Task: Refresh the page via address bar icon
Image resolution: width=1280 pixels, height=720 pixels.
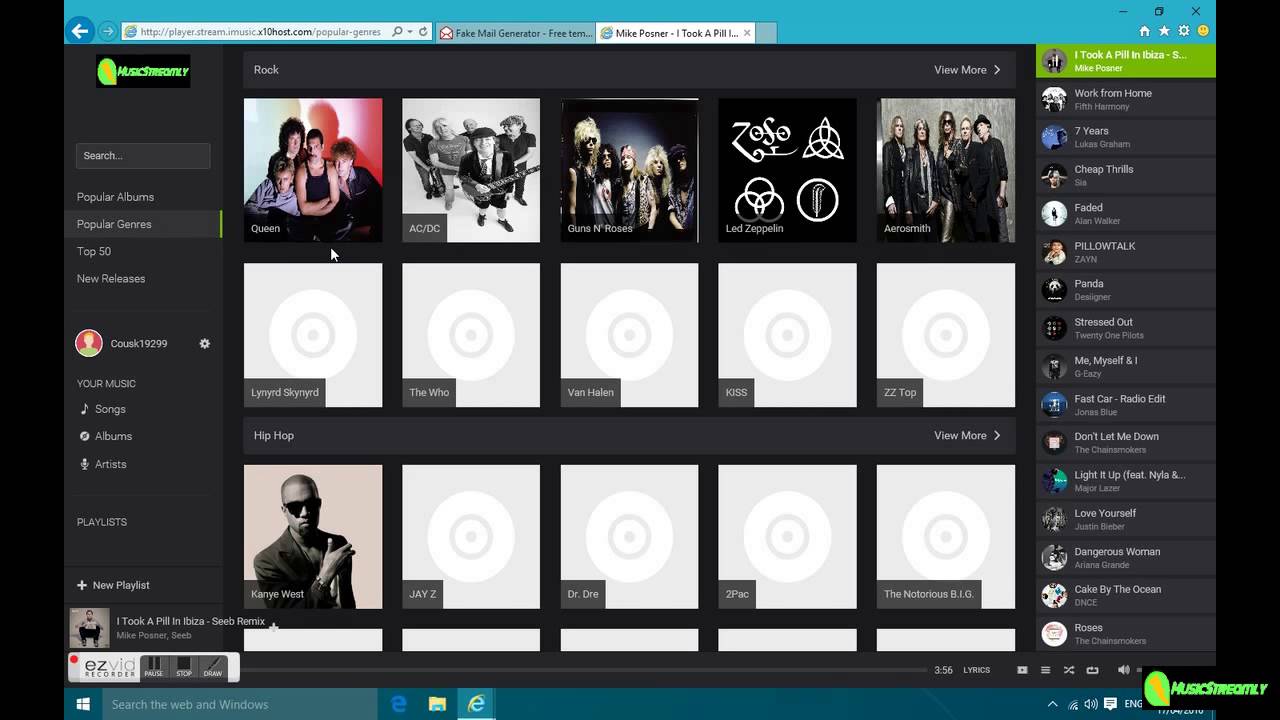Action: [423, 32]
